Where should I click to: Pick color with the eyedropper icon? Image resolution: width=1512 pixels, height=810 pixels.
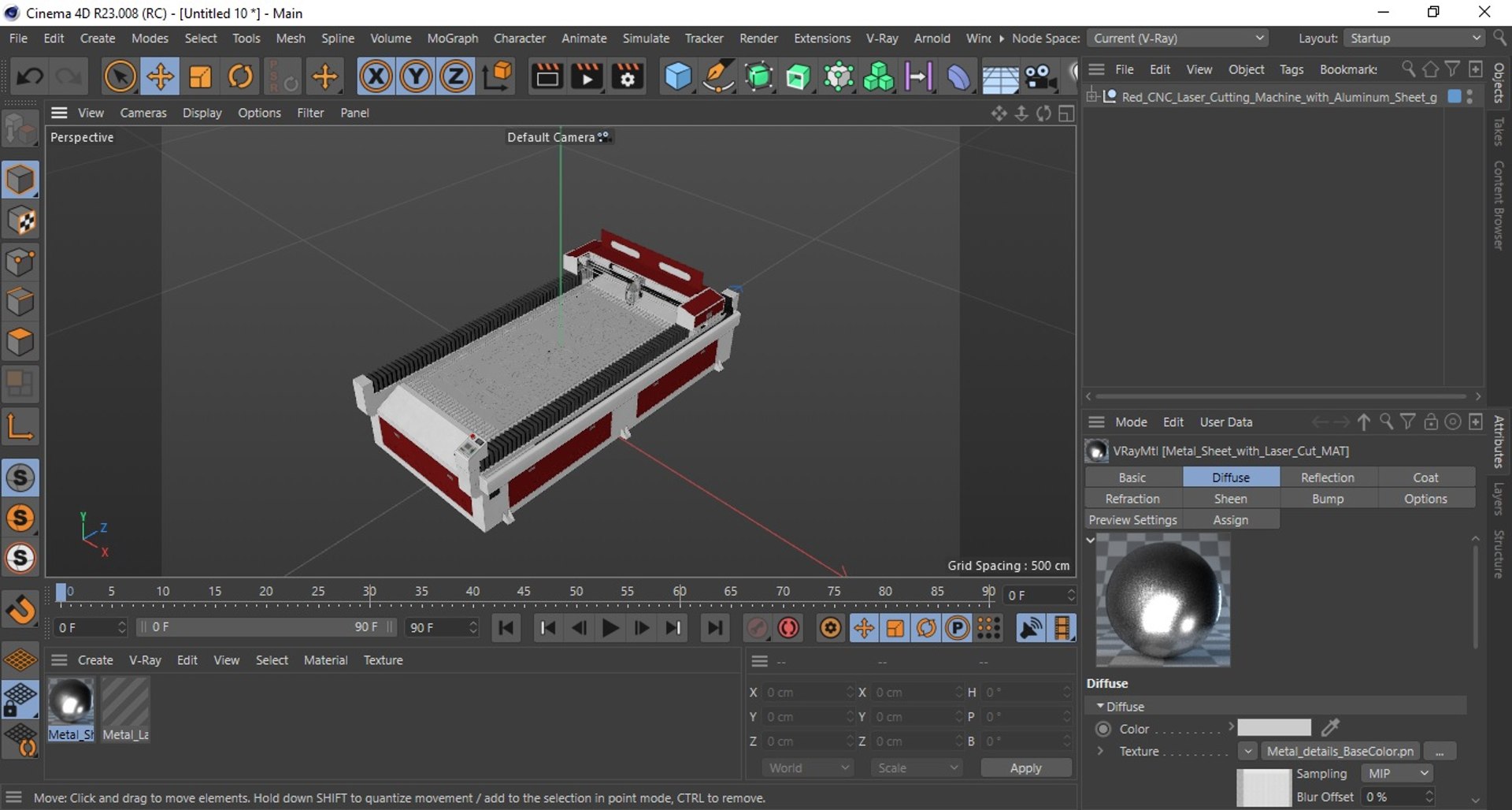click(1330, 727)
